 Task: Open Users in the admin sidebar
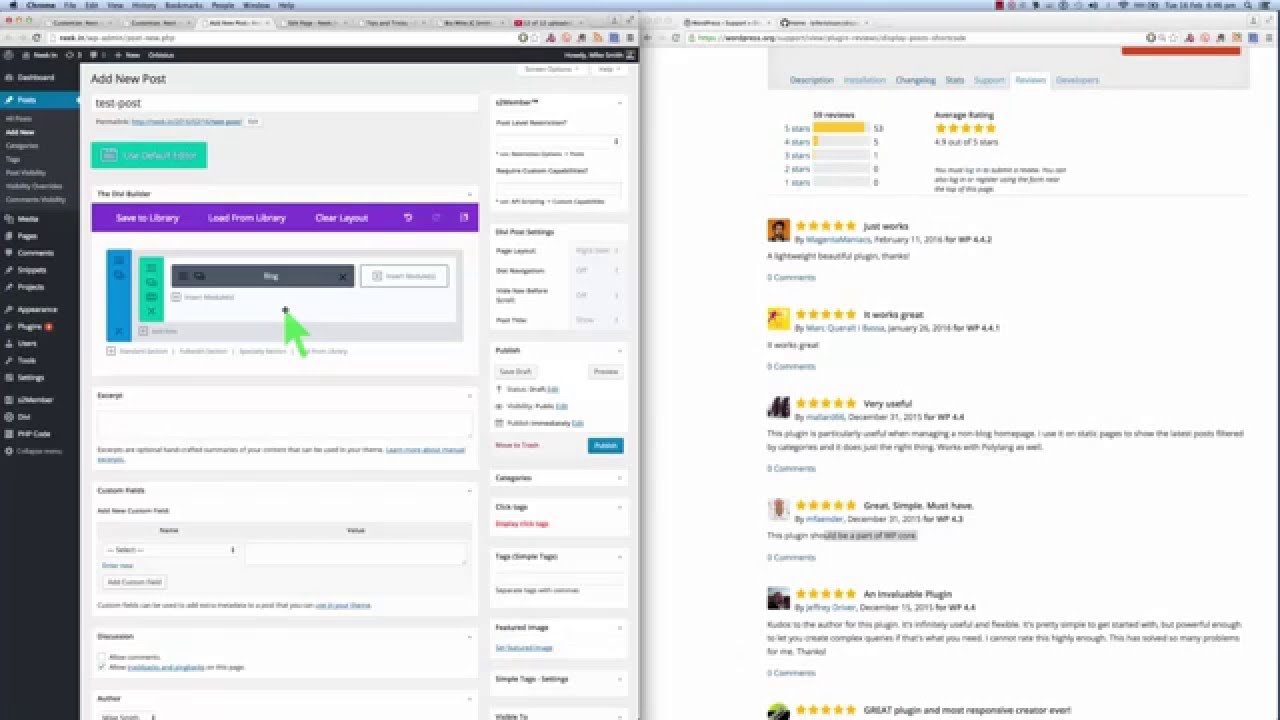(27, 343)
